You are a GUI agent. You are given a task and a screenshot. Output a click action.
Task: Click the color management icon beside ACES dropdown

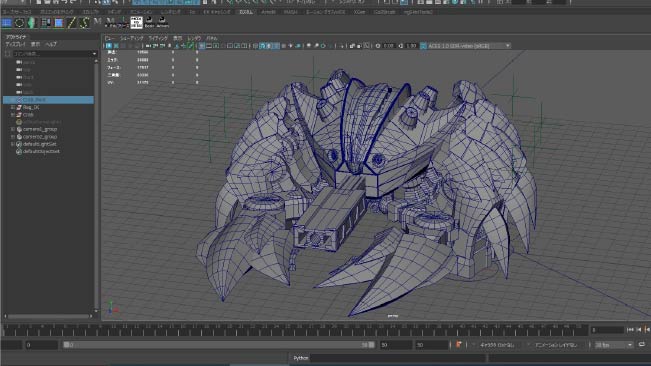[423, 46]
